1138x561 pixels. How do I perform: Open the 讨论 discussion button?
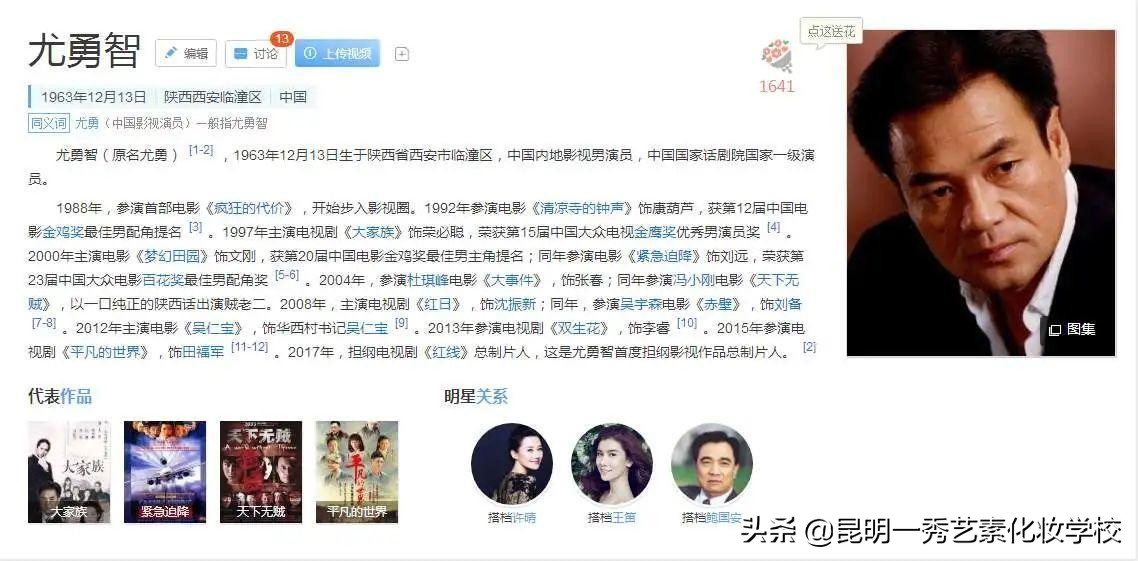click(255, 53)
